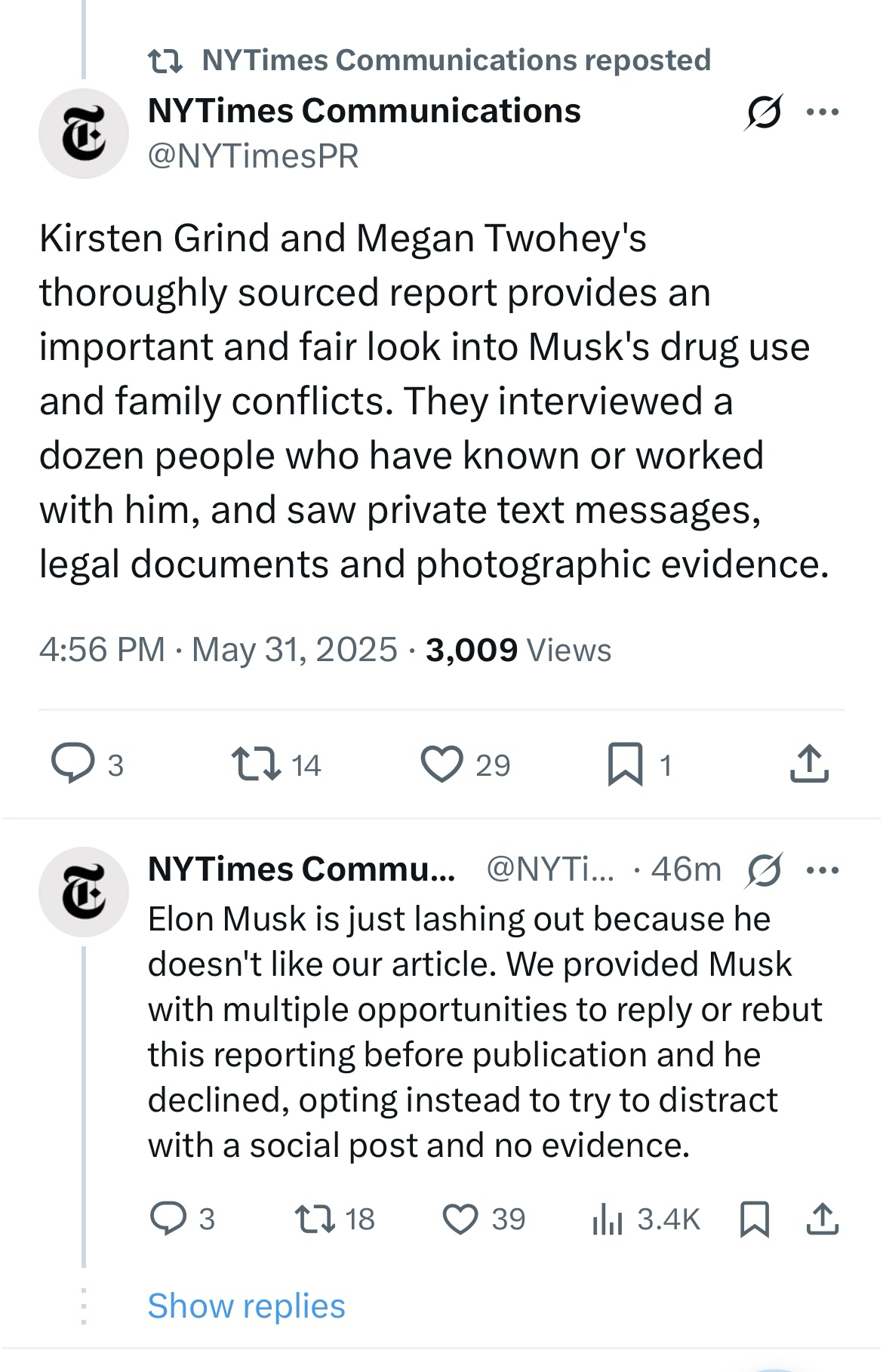The height and width of the screenshot is (1372, 883).
Task: Open more options menu on main post
Action: click(x=822, y=112)
